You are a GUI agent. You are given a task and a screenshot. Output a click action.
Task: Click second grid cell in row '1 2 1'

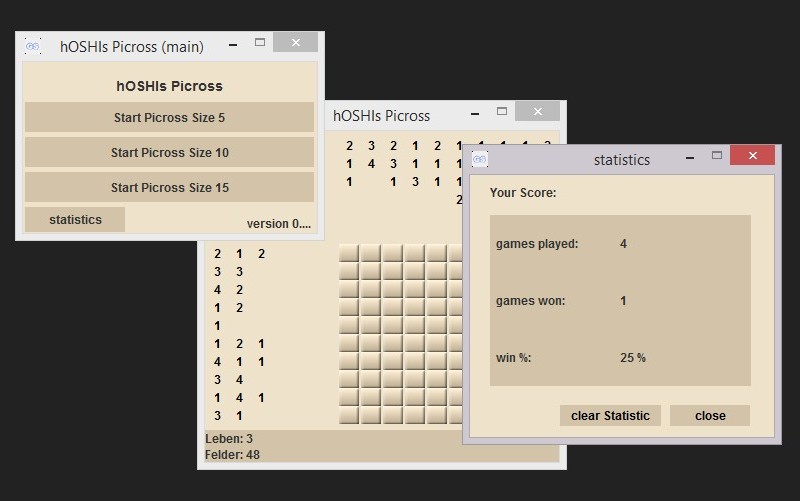click(x=371, y=343)
